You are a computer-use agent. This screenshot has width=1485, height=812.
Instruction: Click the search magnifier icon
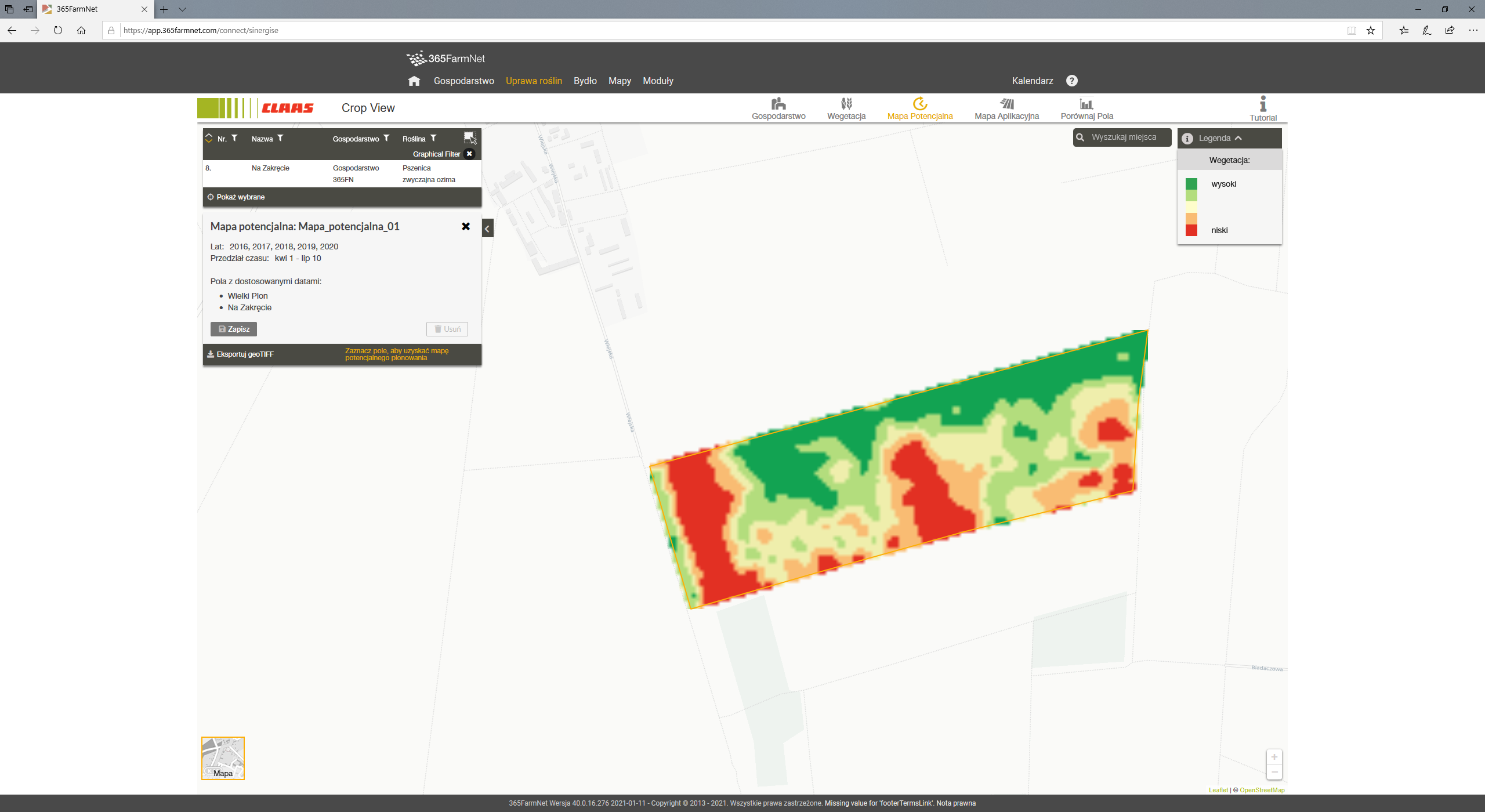click(x=1080, y=137)
